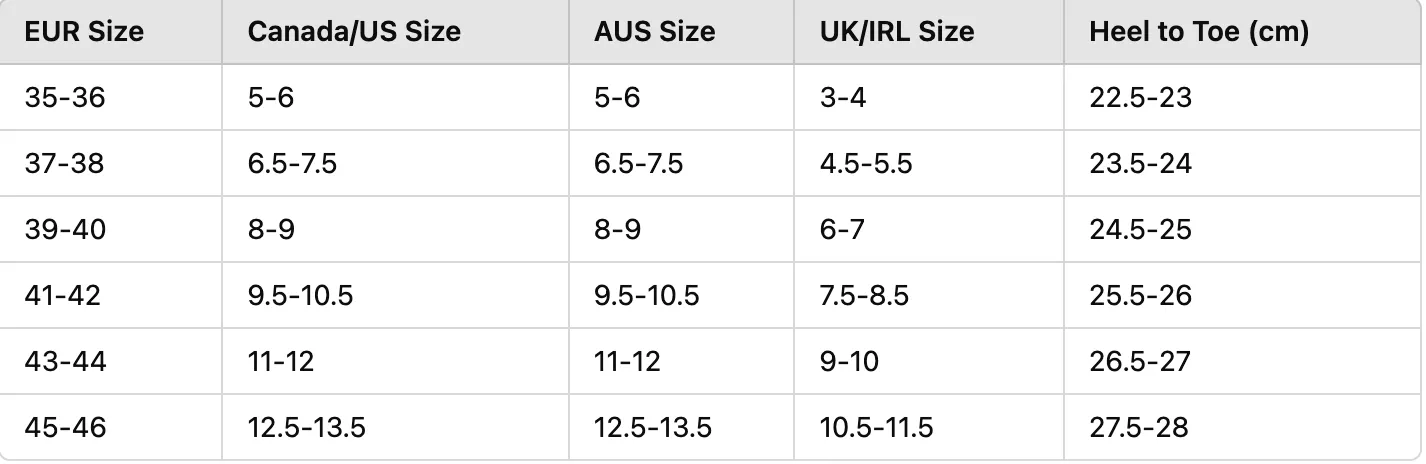The width and height of the screenshot is (1426, 464).
Task: Click the AUS Size column header
Action: click(x=682, y=32)
